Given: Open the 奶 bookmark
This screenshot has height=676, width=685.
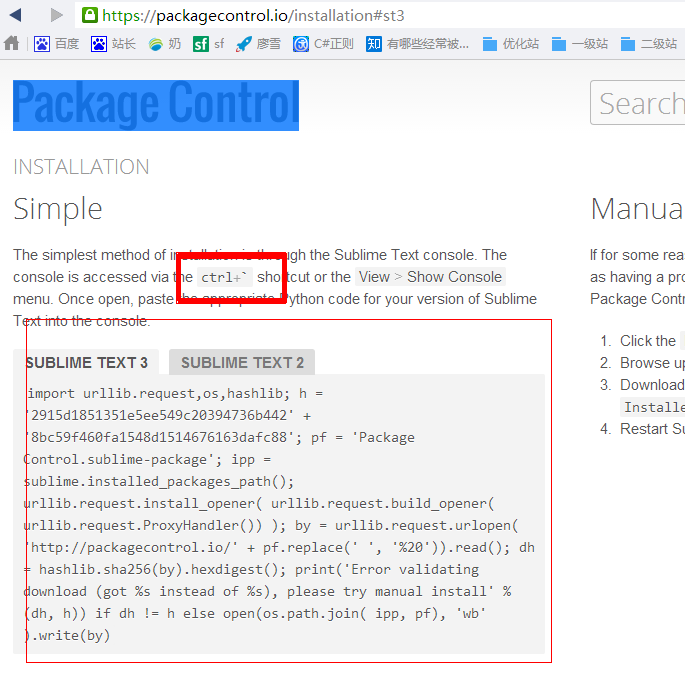Looking at the screenshot, I should (x=164, y=44).
